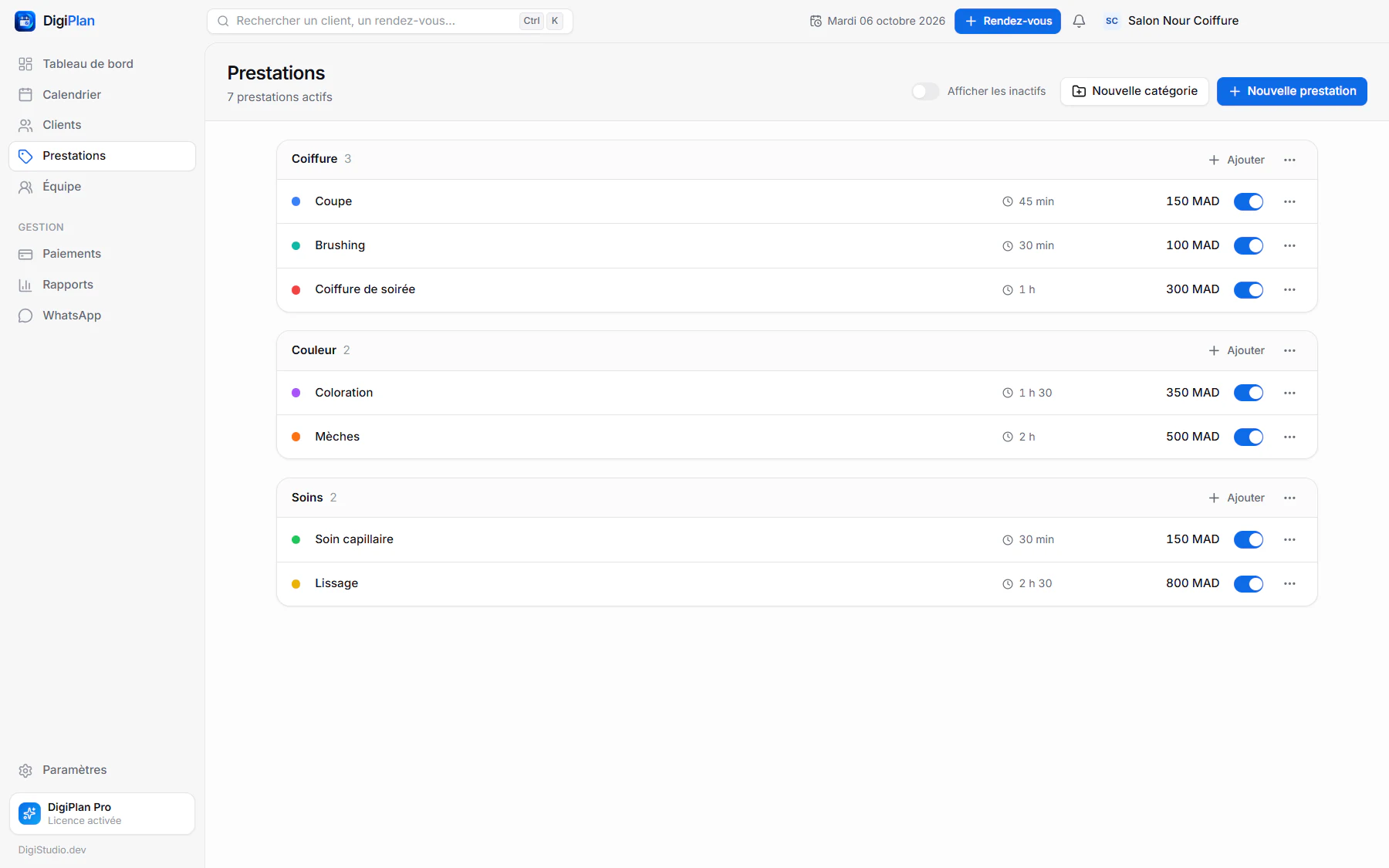Viewport: 1389px width, 868px height.
Task: Open notifications bell
Action: point(1079,21)
